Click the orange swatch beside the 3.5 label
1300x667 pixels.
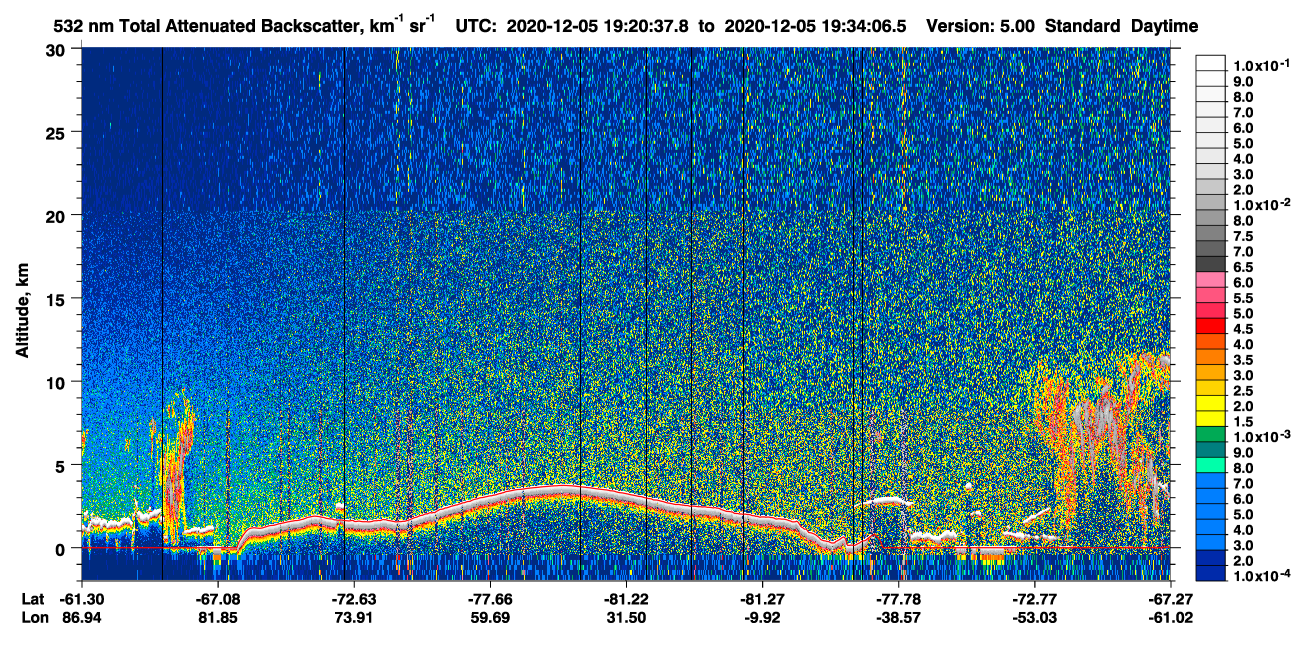1210,358
